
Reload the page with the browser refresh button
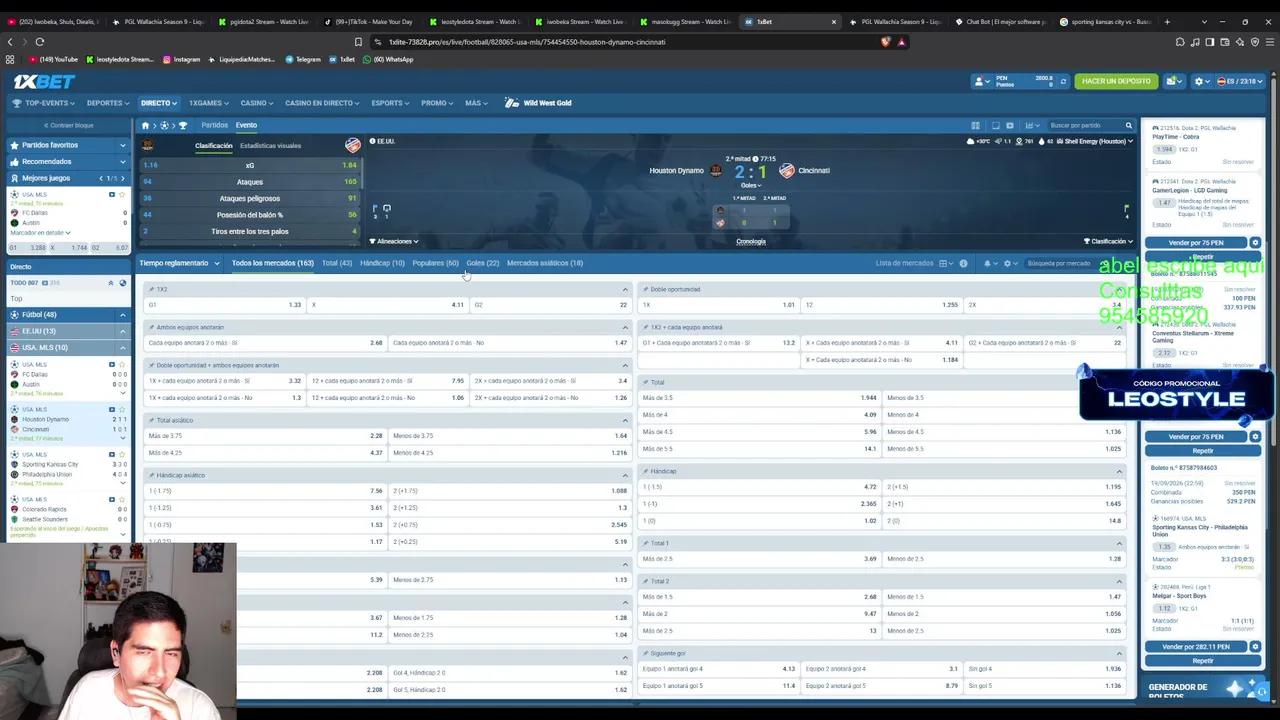click(x=40, y=42)
